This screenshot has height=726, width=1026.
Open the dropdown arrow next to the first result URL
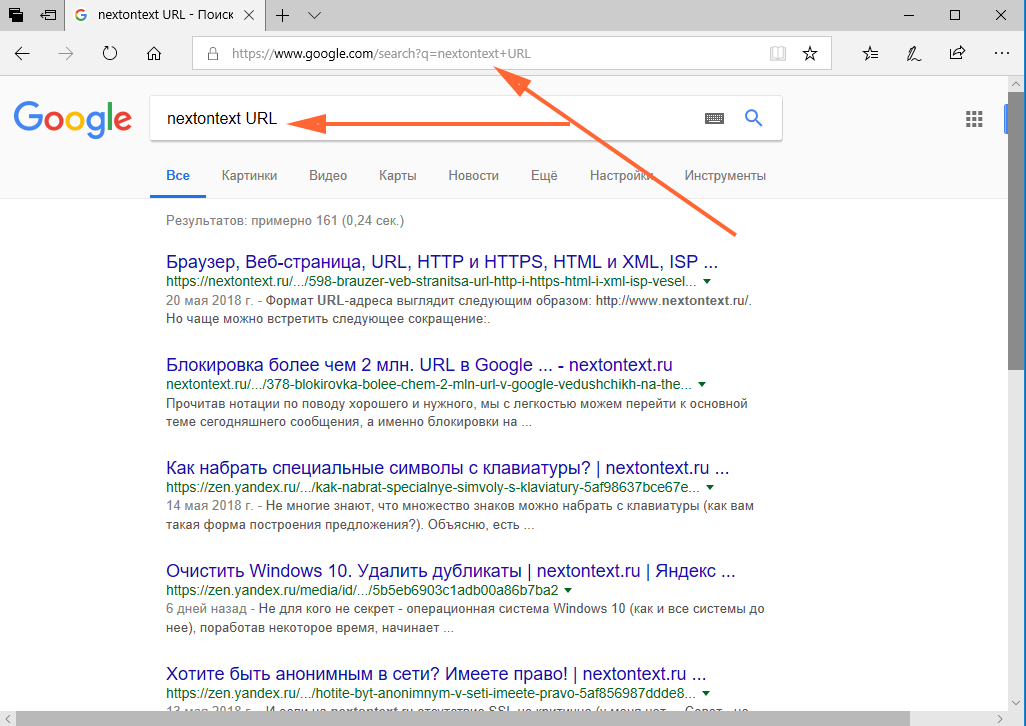pos(707,281)
